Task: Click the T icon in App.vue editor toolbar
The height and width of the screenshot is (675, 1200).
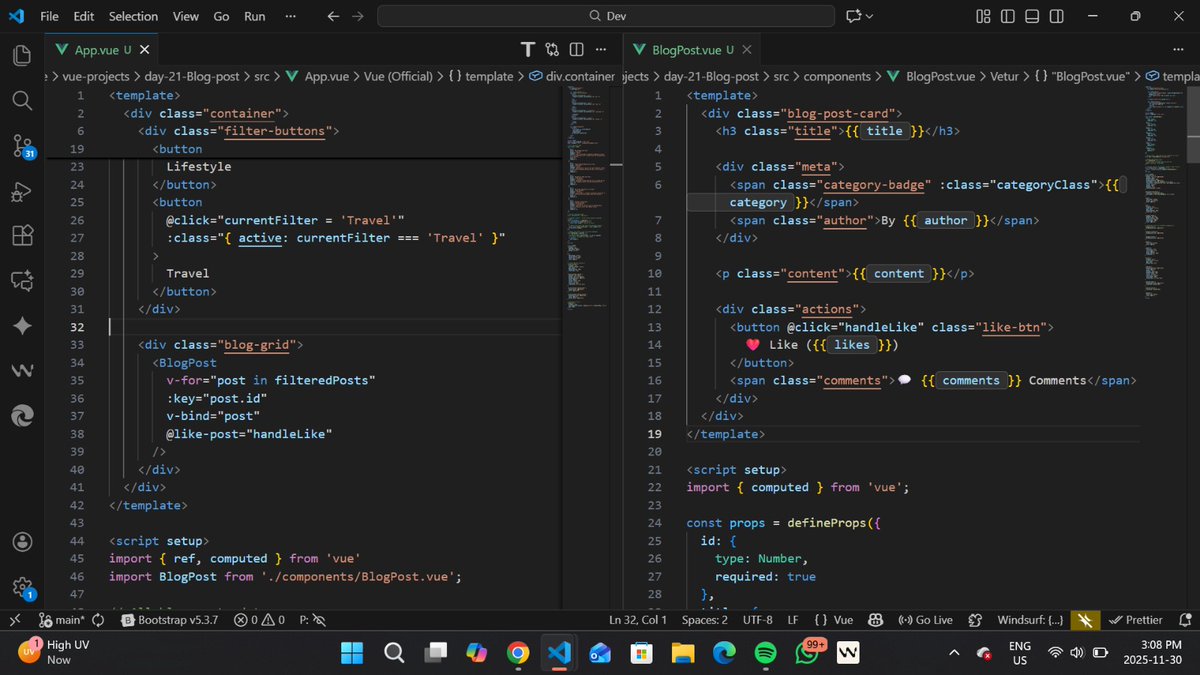Action: [528, 50]
